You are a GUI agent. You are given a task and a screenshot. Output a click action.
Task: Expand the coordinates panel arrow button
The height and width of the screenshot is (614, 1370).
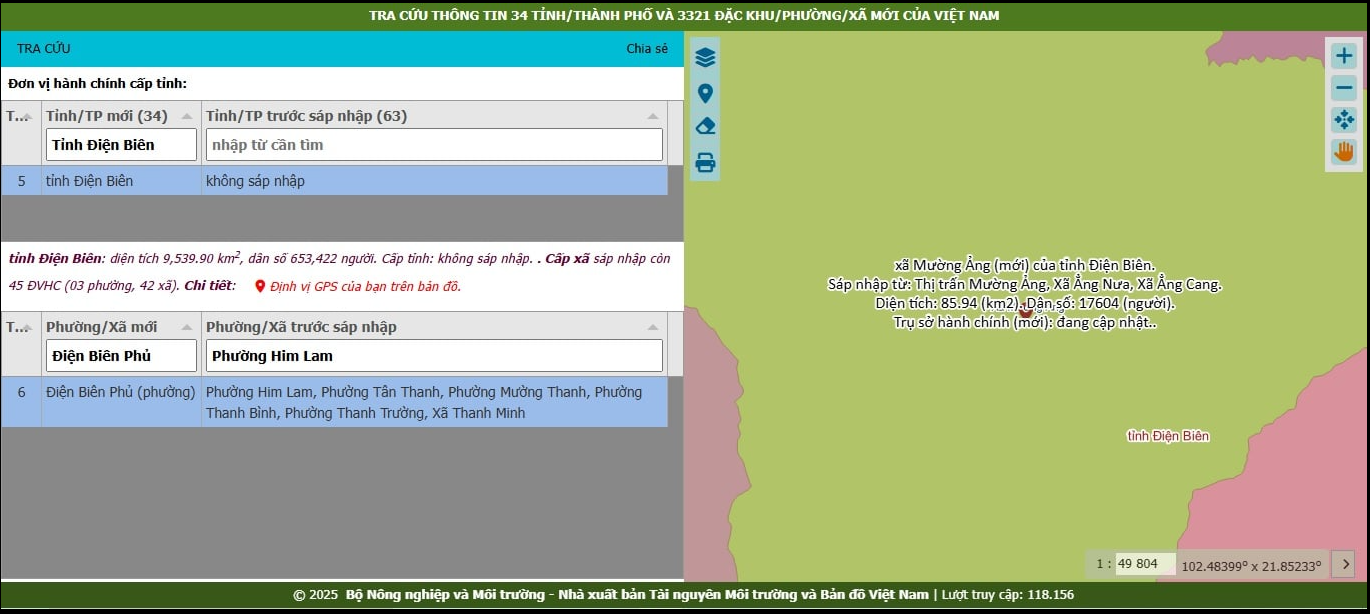click(x=1343, y=564)
